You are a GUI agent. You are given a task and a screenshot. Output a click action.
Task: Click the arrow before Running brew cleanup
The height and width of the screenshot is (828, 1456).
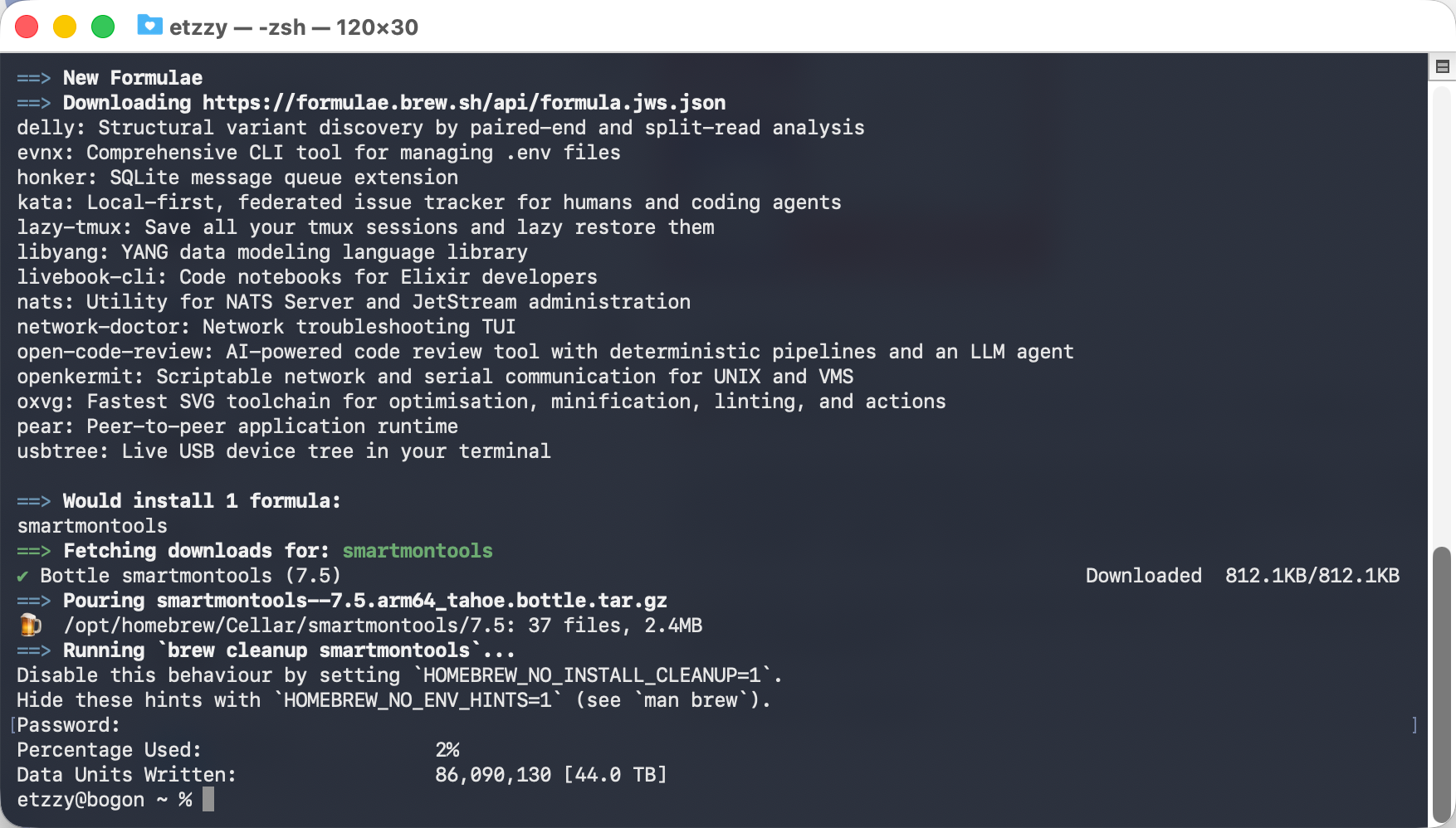point(34,650)
